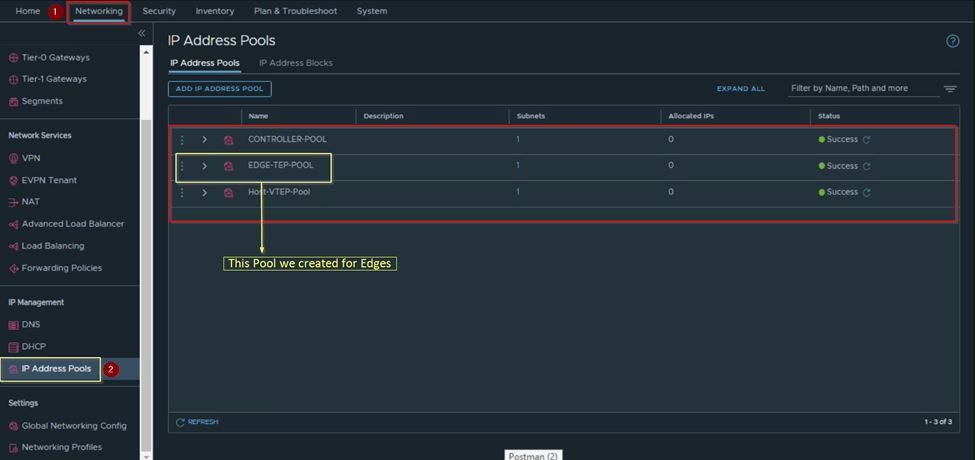Click the help question mark icon
This screenshot has height=460, width=975.
coord(952,41)
